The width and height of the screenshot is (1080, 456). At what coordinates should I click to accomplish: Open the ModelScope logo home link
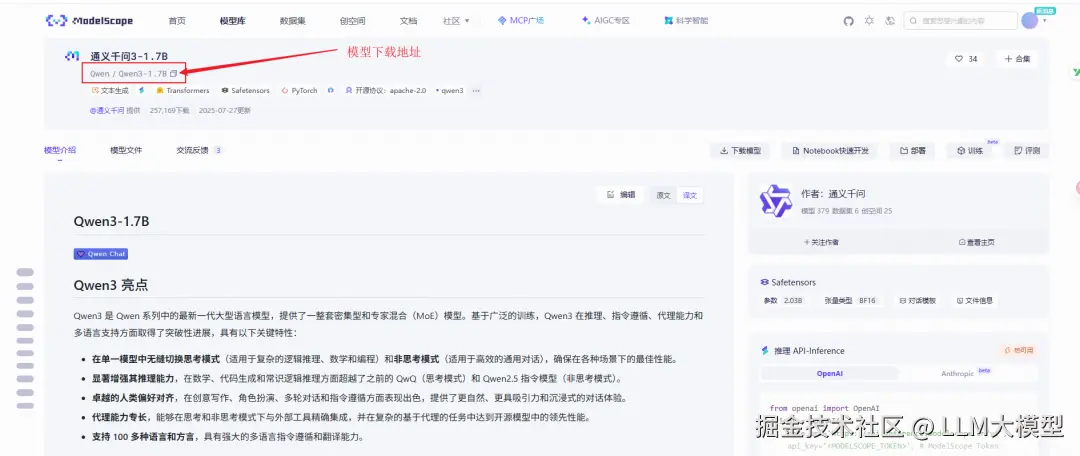[89, 21]
